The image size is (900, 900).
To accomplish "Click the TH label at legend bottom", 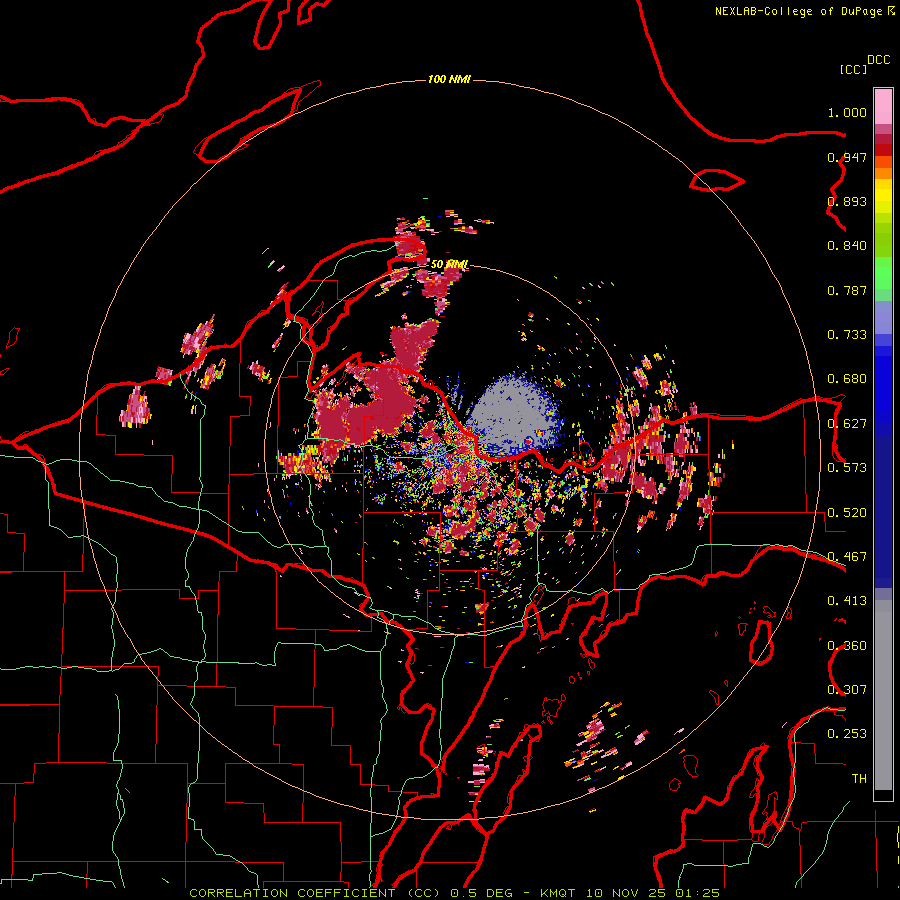I will pos(859,779).
